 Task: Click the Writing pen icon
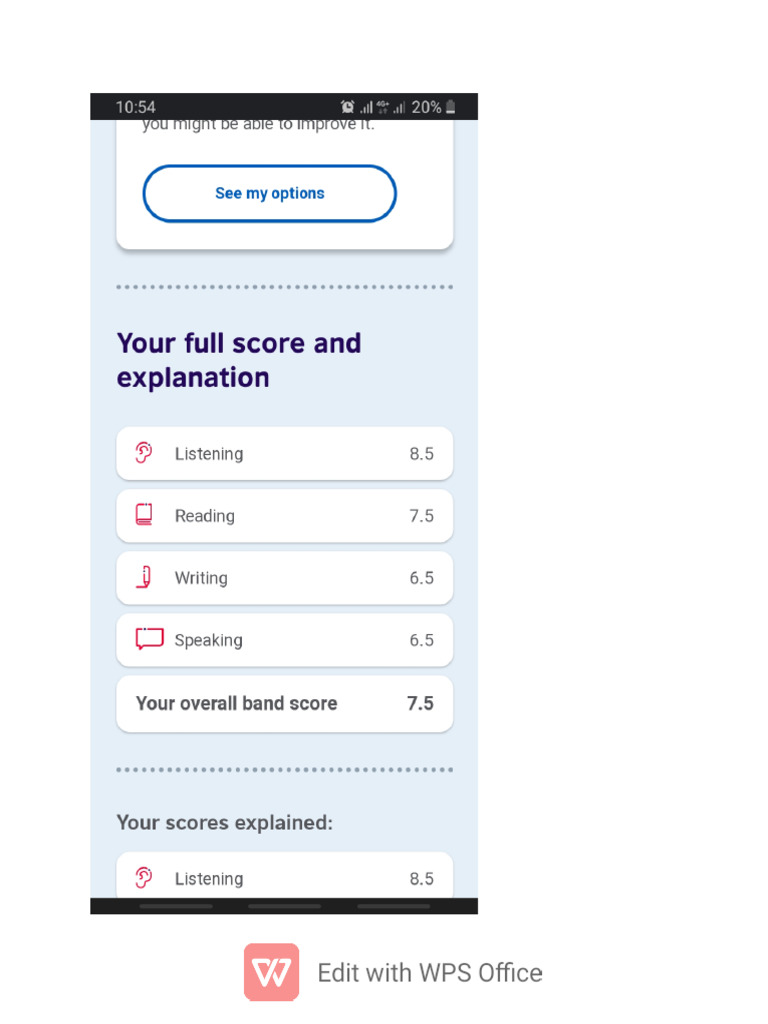(x=144, y=577)
